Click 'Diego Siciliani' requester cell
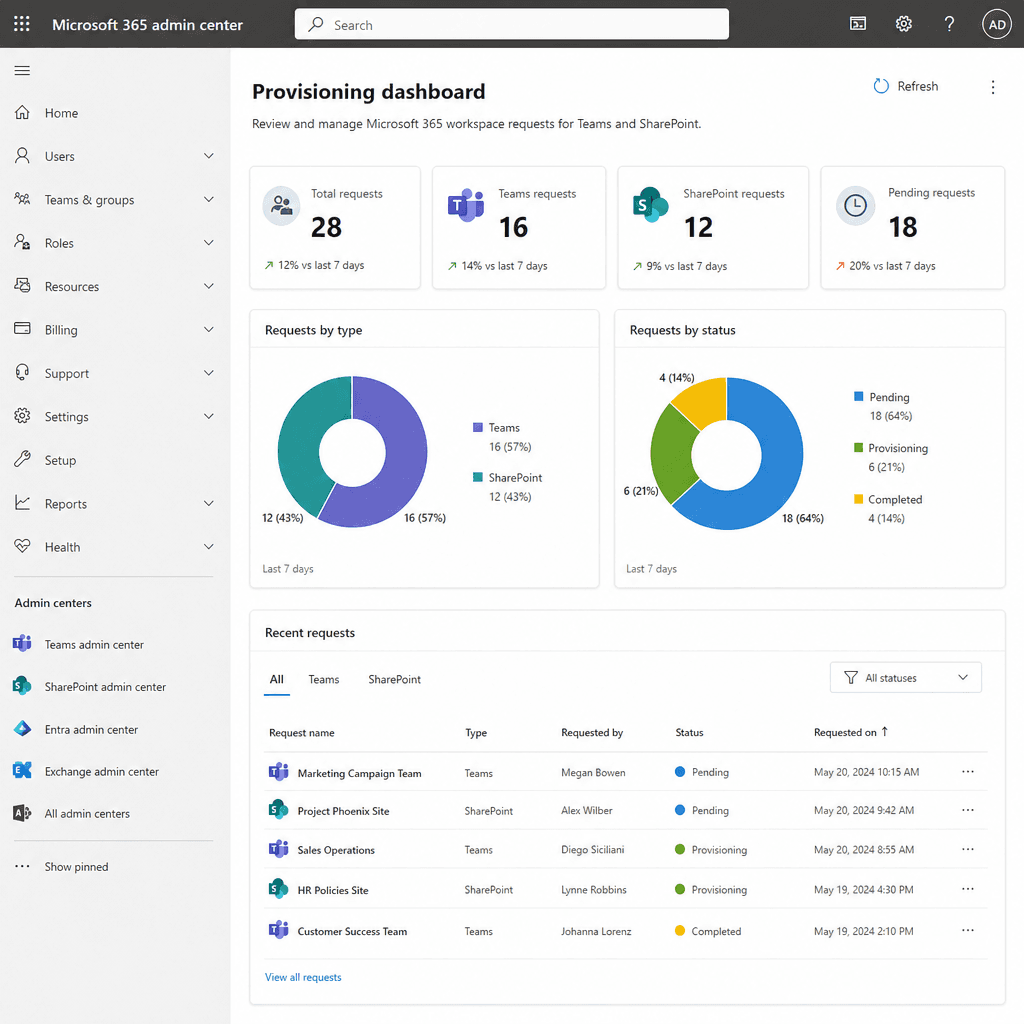 [592, 850]
